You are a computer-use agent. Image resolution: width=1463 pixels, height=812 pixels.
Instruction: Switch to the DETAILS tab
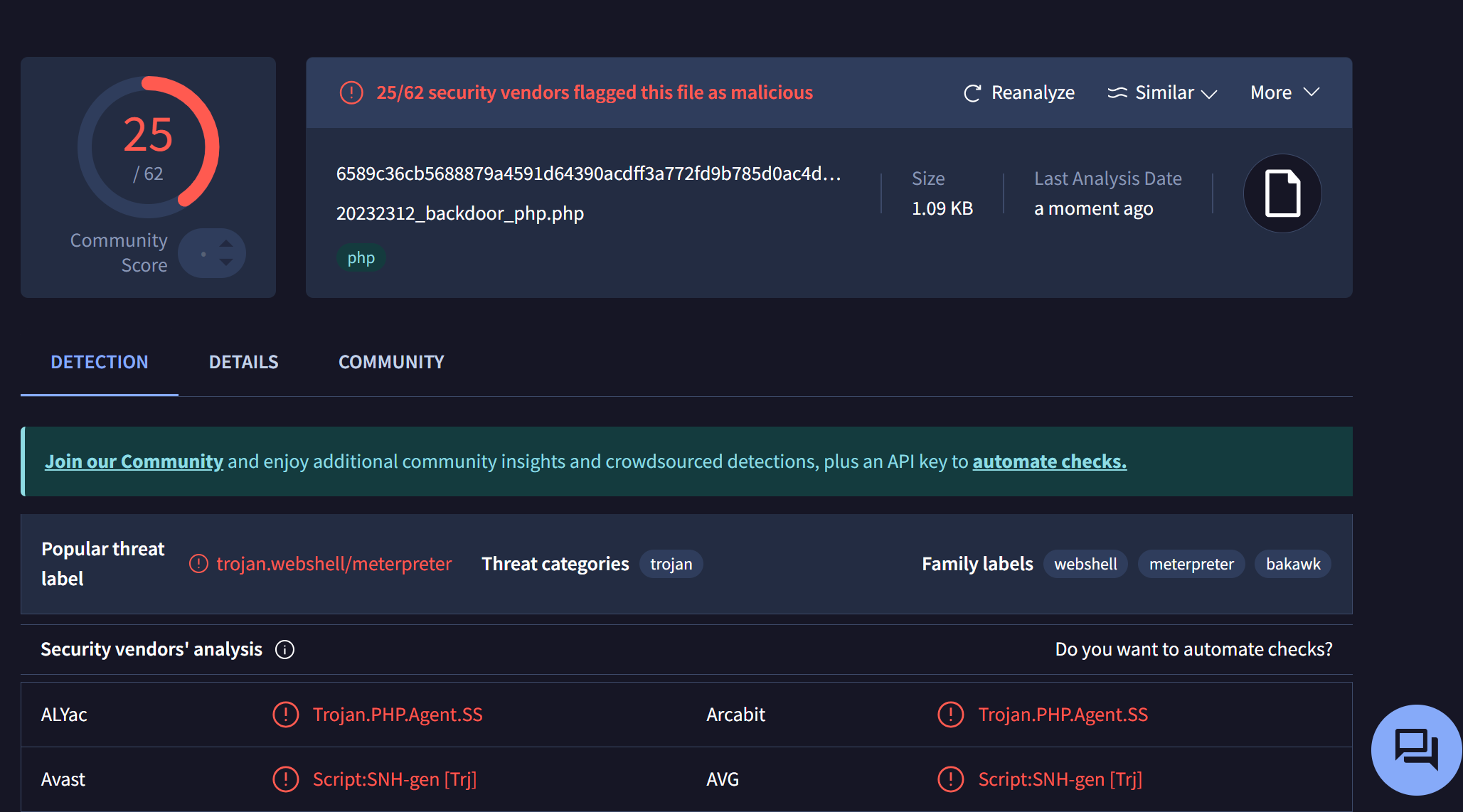tap(243, 362)
